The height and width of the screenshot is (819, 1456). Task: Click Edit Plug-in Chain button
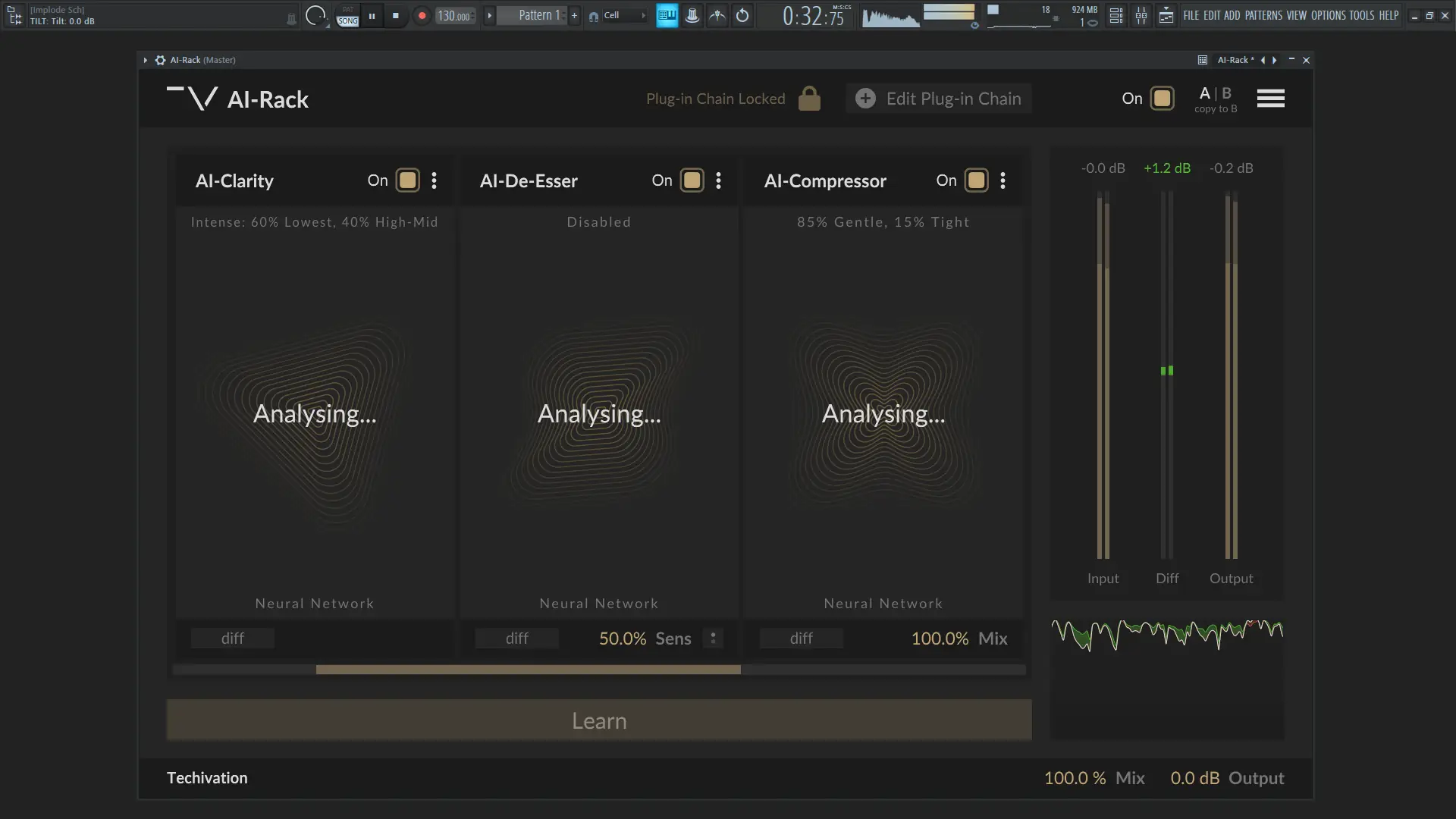[x=939, y=99]
